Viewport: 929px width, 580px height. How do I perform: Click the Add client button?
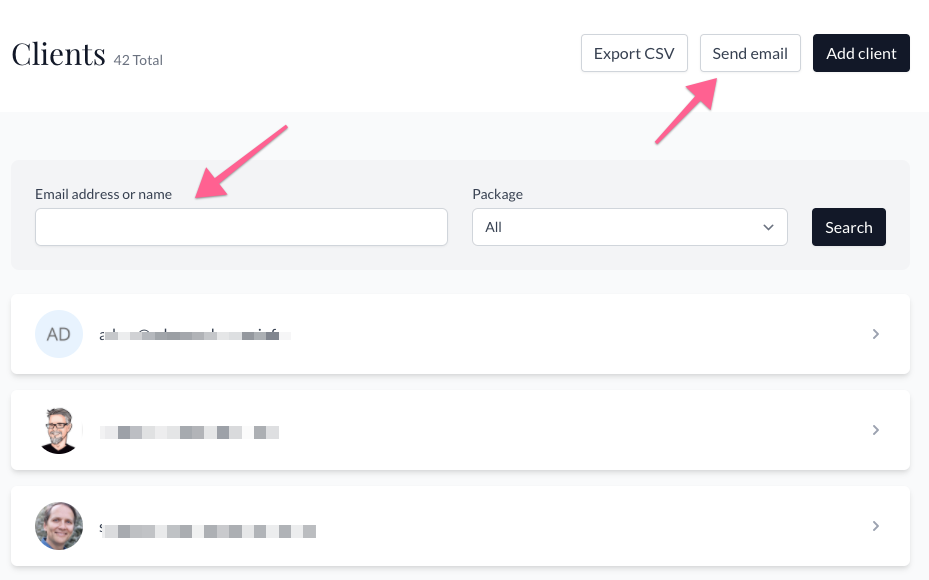click(x=861, y=53)
